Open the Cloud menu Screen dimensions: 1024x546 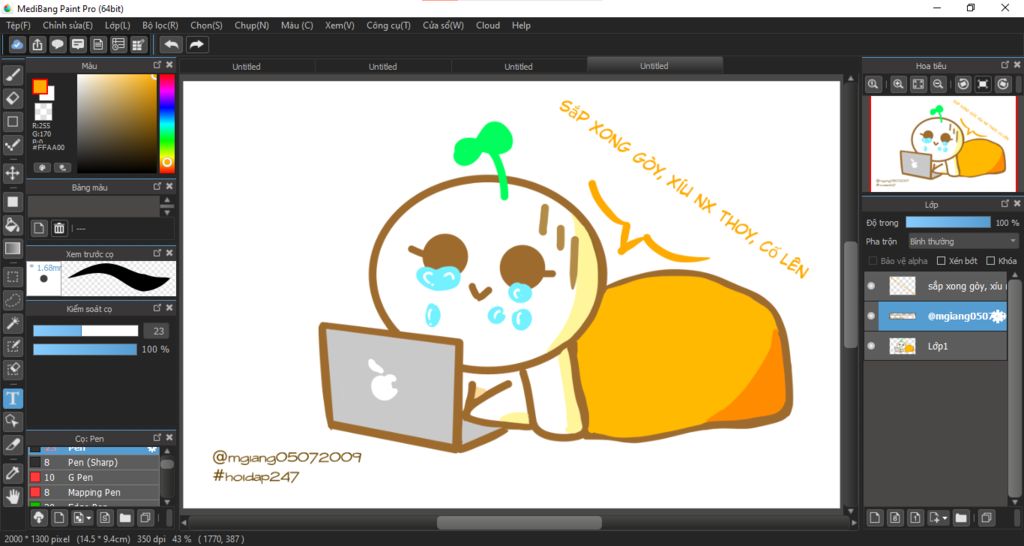488,25
